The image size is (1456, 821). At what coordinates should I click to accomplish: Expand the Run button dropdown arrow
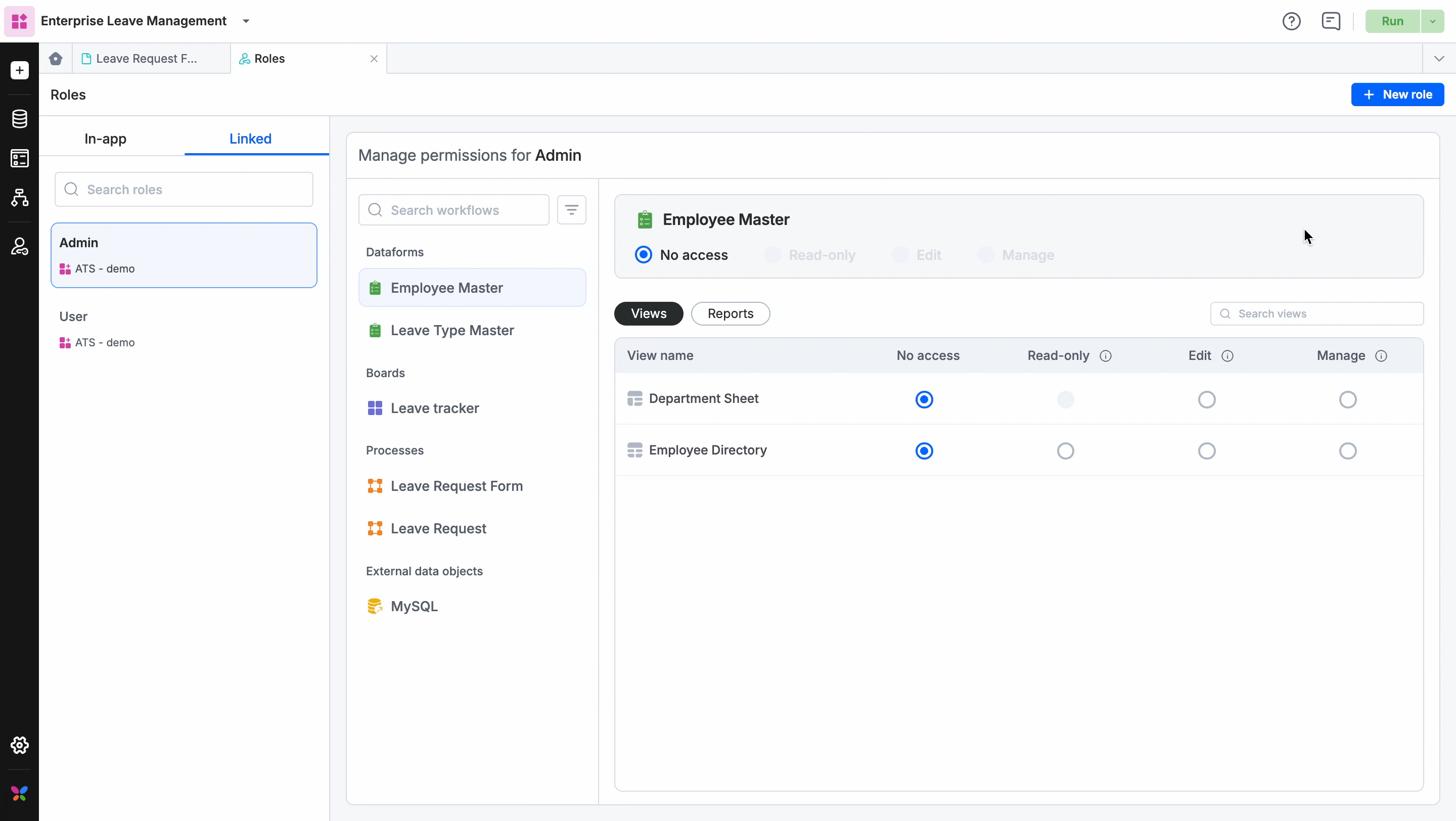click(x=1432, y=21)
